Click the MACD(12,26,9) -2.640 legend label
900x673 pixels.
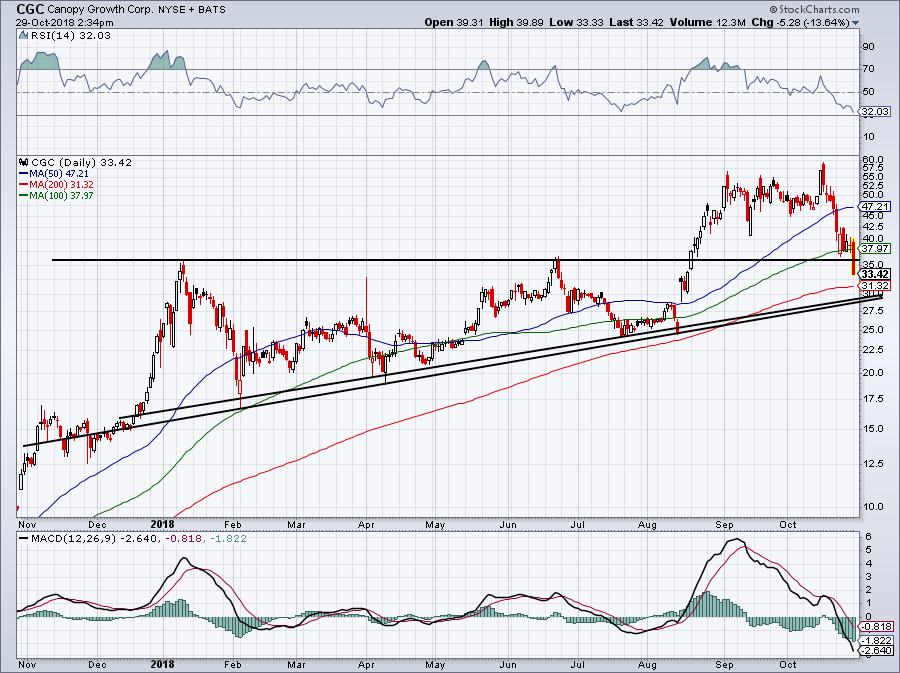point(96,539)
